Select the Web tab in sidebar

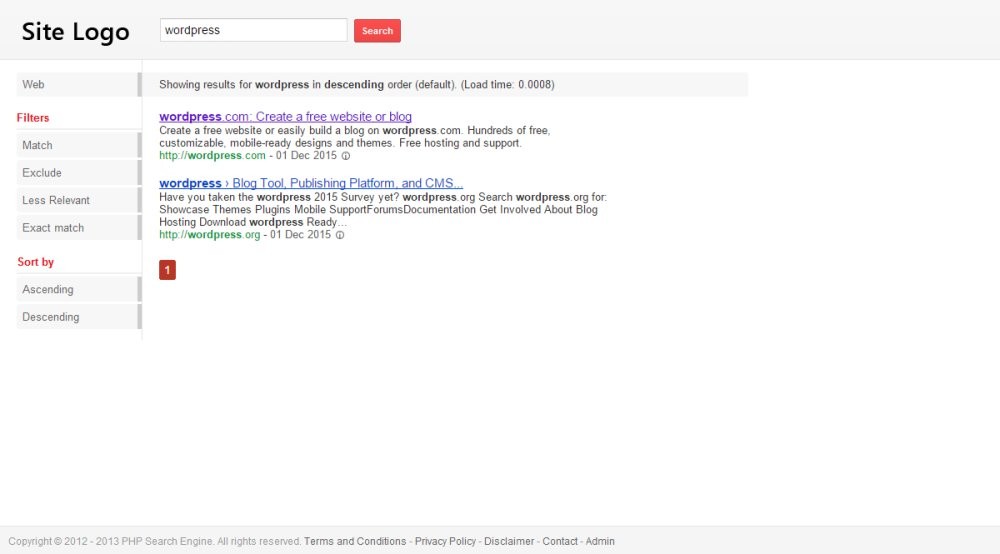pyautogui.click(x=78, y=85)
